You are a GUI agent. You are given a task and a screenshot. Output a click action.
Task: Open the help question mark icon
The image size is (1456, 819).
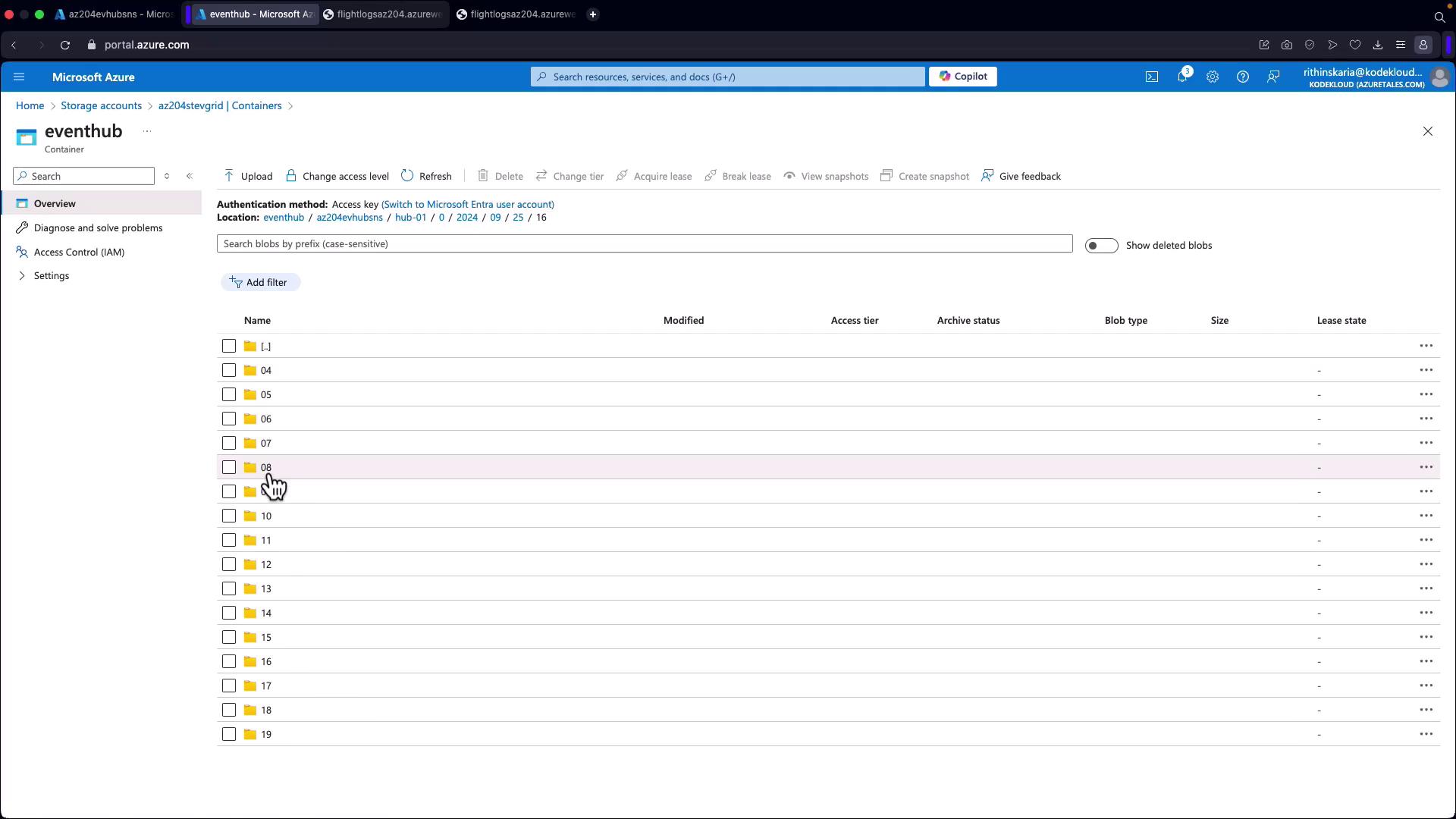pos(1242,77)
